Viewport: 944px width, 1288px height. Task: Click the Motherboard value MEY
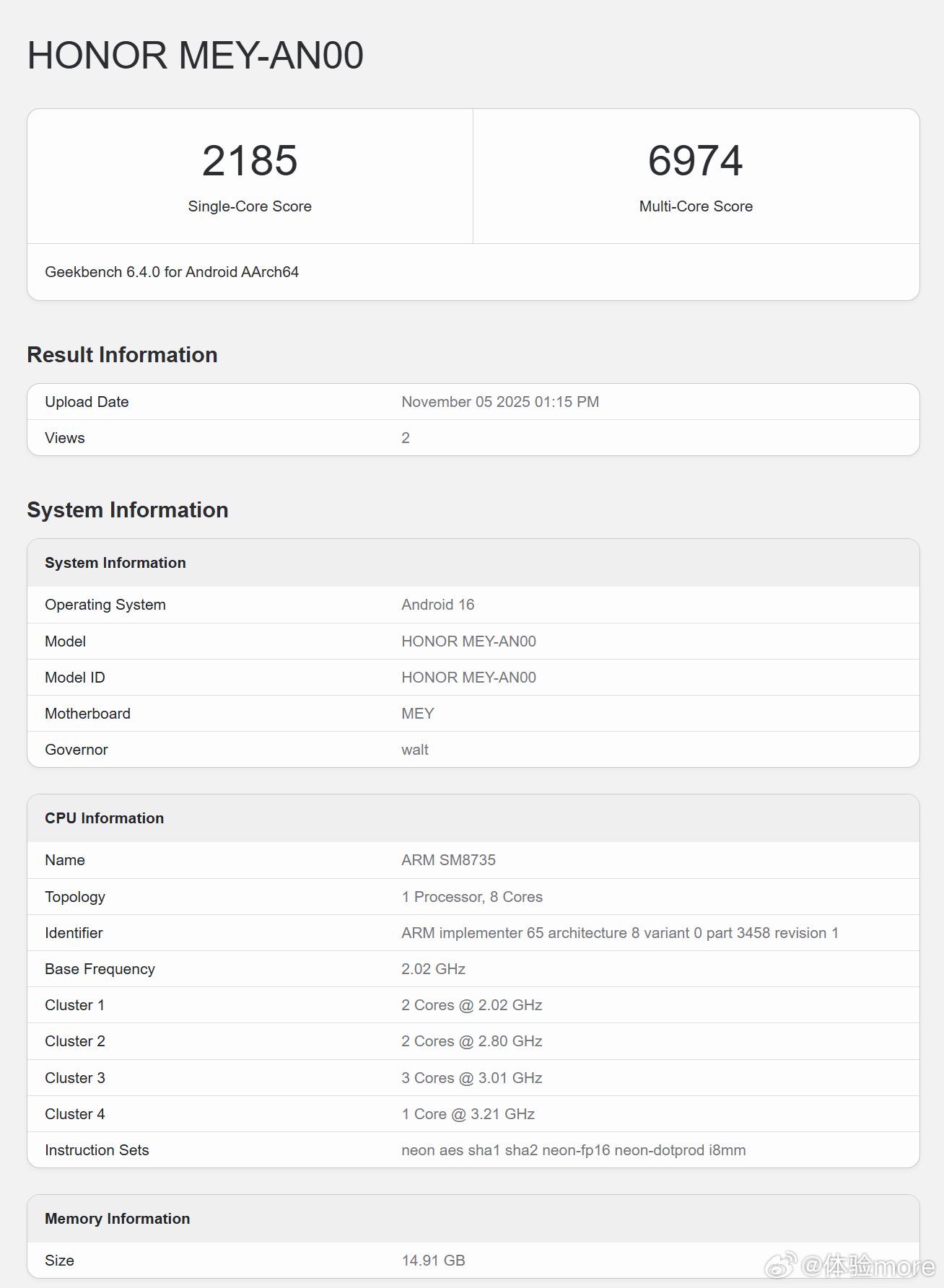pyautogui.click(x=418, y=714)
